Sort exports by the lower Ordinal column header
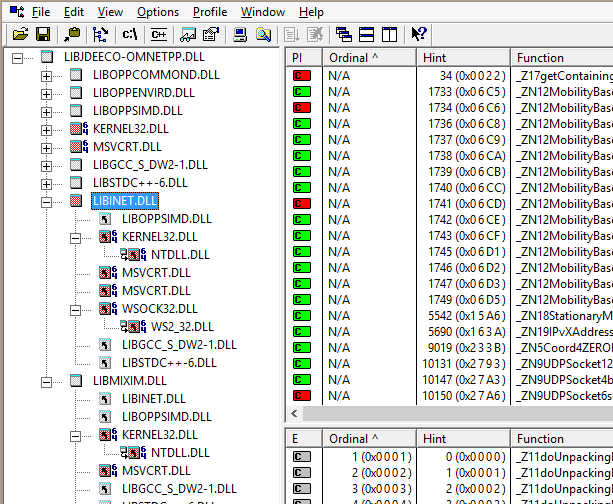This screenshot has width=613, height=504. click(369, 439)
